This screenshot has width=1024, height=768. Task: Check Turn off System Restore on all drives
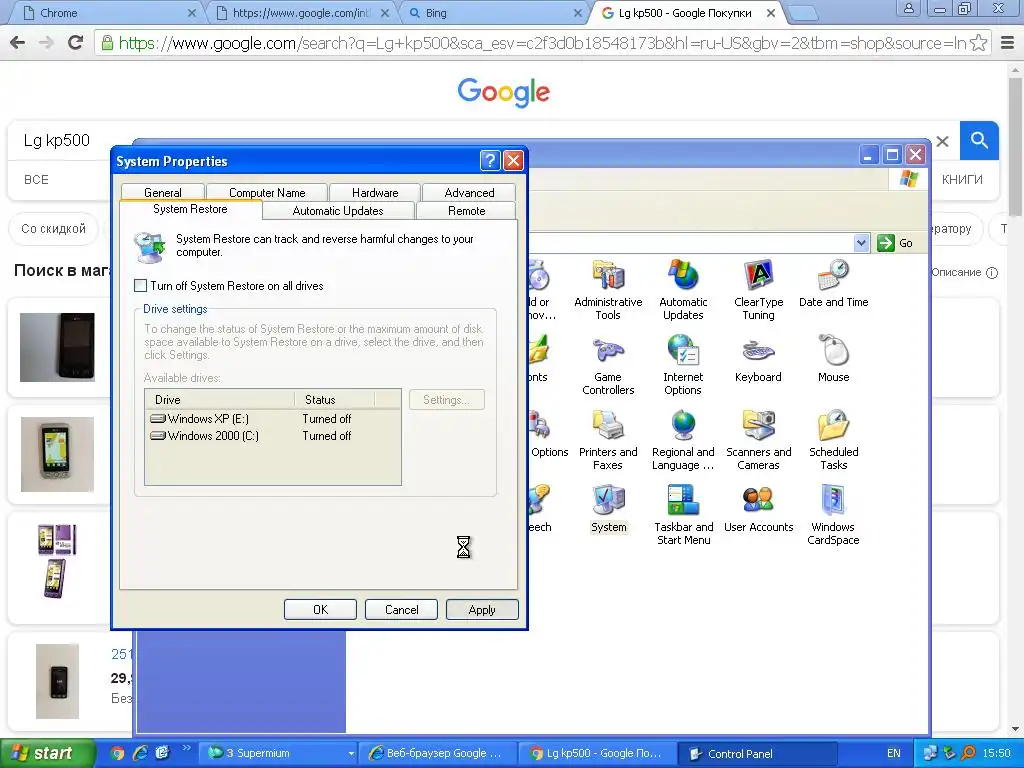point(140,285)
